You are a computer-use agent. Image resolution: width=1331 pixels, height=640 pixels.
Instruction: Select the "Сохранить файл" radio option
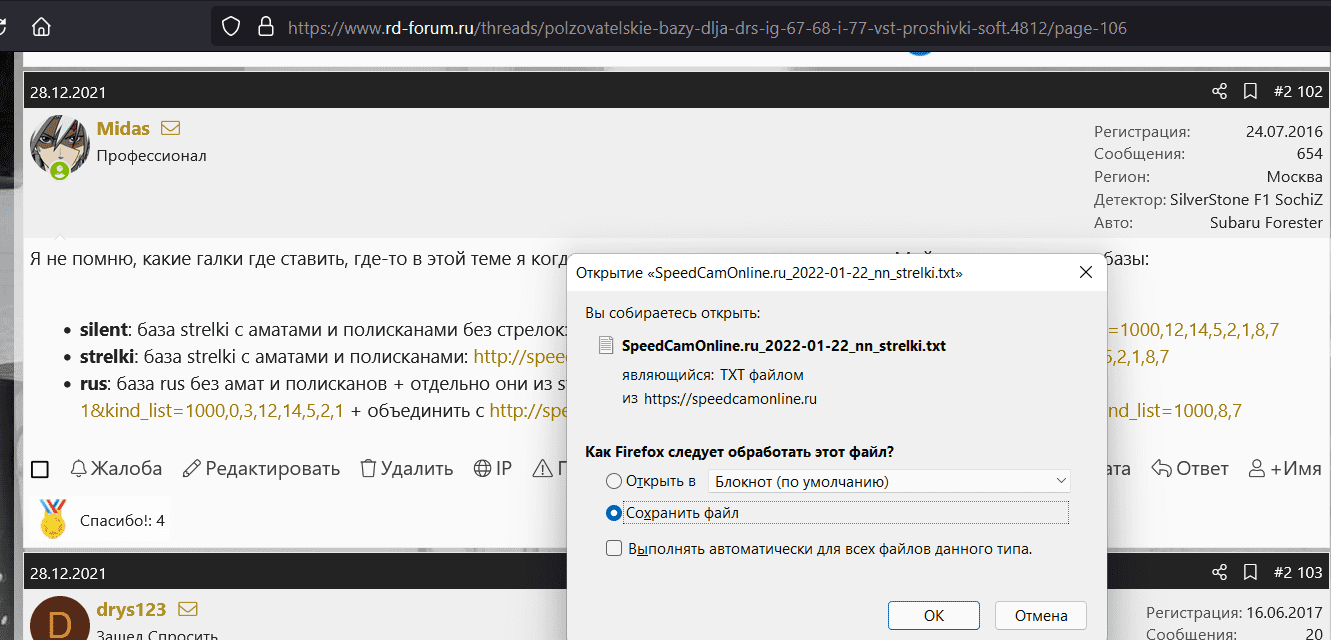(x=614, y=513)
